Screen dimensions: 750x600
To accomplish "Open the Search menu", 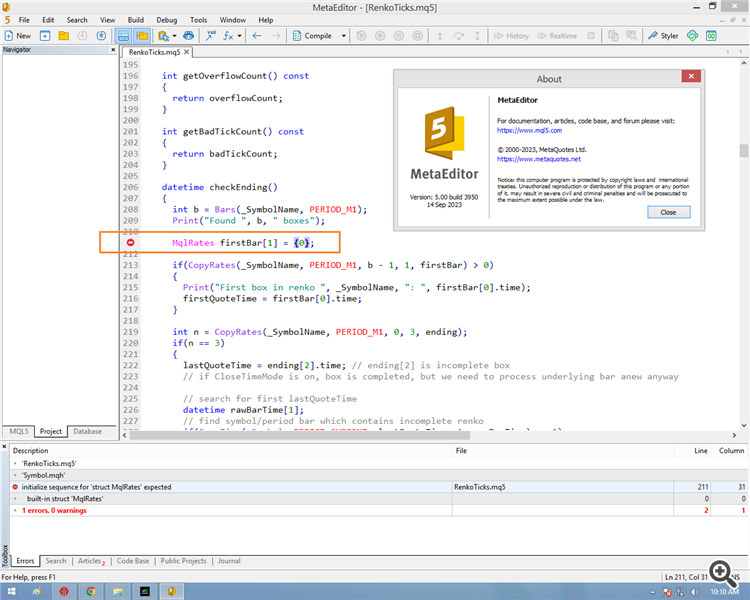I will point(77,20).
